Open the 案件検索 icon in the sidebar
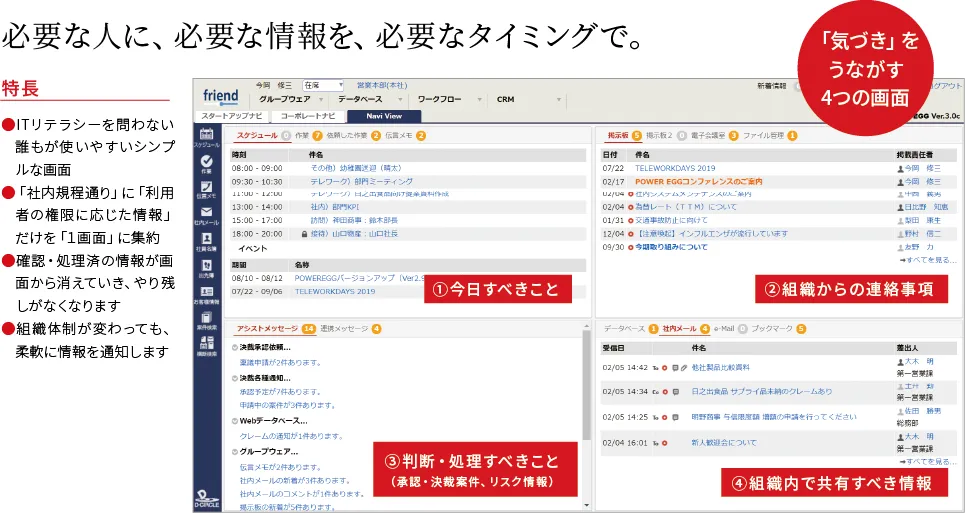The height and width of the screenshot is (513, 965). point(206,317)
